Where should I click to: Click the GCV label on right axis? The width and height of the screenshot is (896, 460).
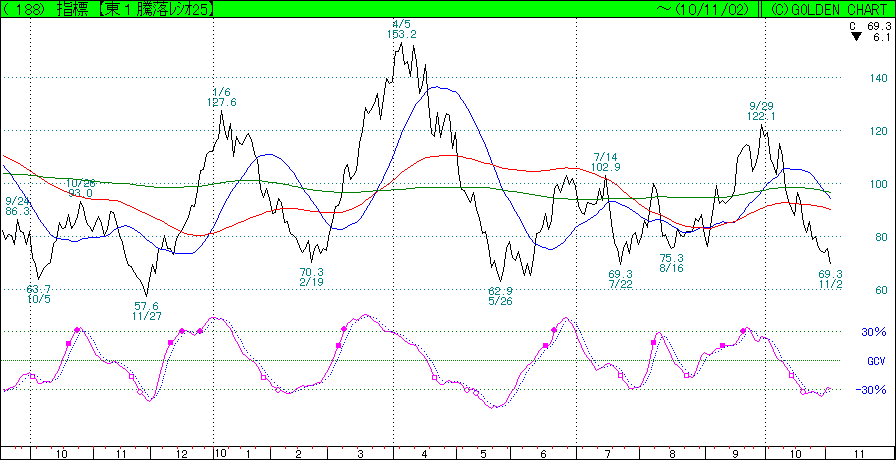874,360
